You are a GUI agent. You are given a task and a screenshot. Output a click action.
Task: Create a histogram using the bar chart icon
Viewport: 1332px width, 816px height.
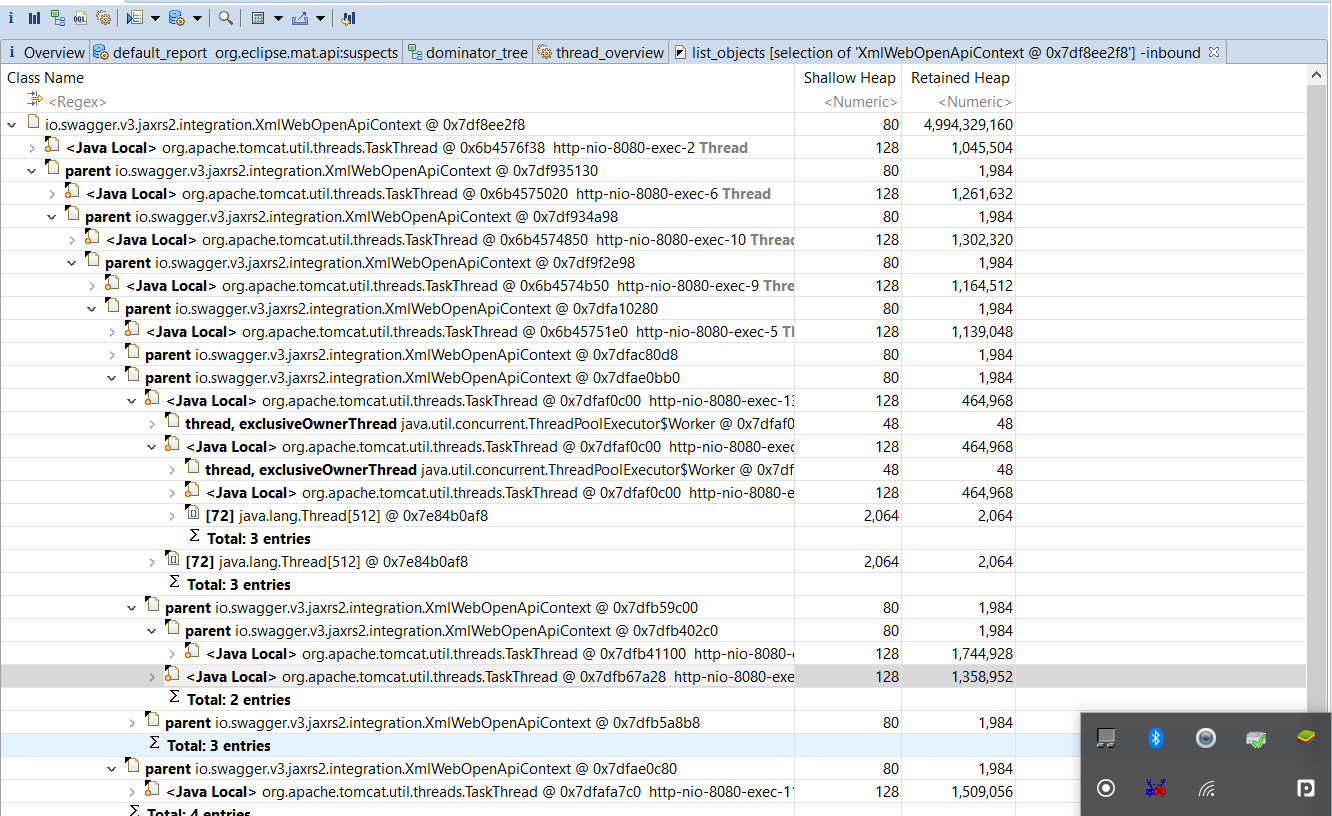[34, 17]
